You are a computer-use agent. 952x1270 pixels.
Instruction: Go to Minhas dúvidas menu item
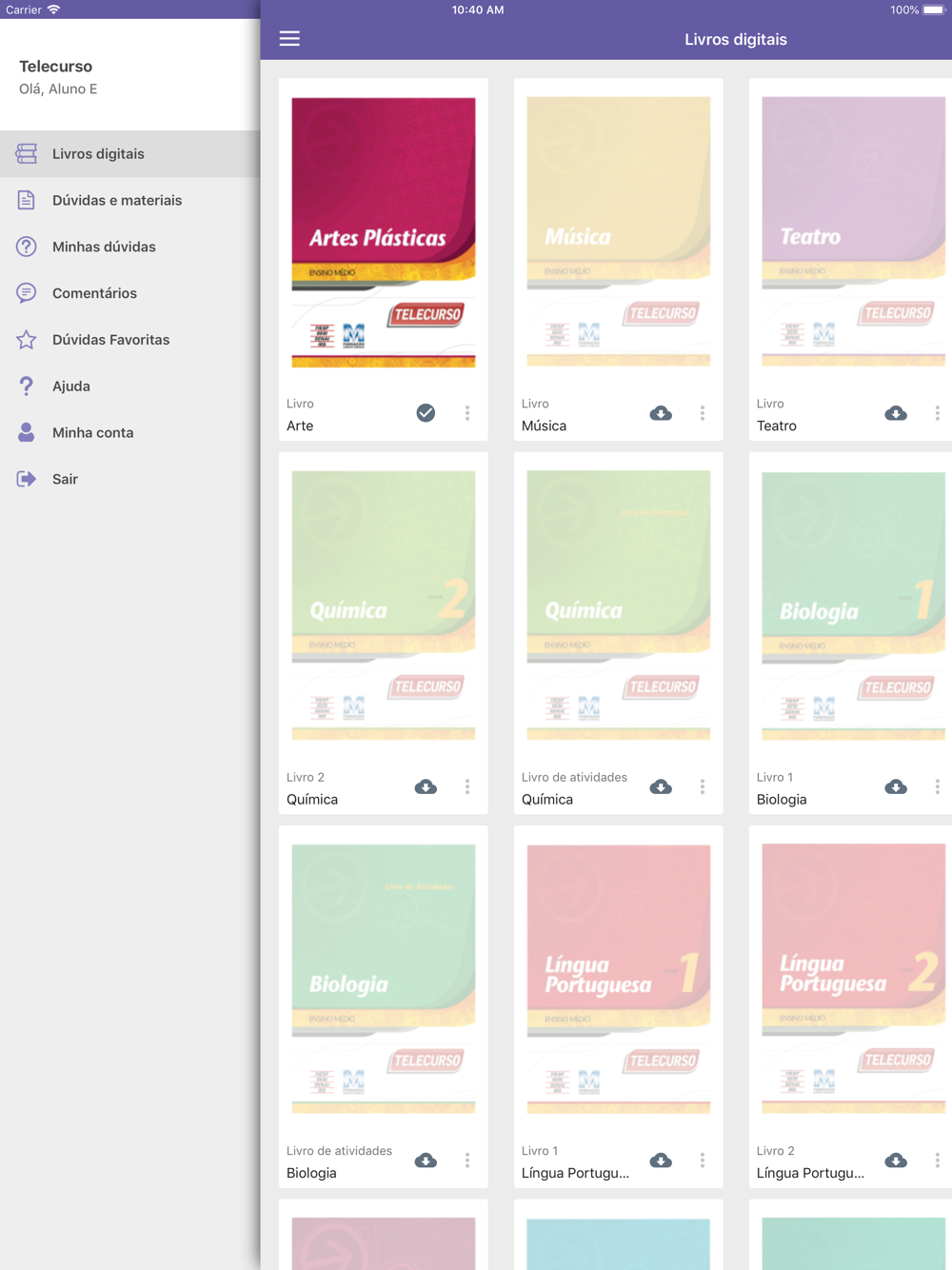[x=130, y=247]
